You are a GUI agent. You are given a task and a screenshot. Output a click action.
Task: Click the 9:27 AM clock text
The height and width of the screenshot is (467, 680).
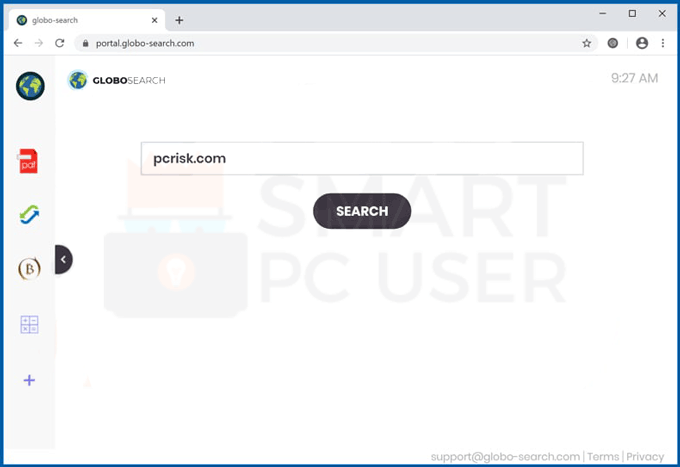pos(634,78)
